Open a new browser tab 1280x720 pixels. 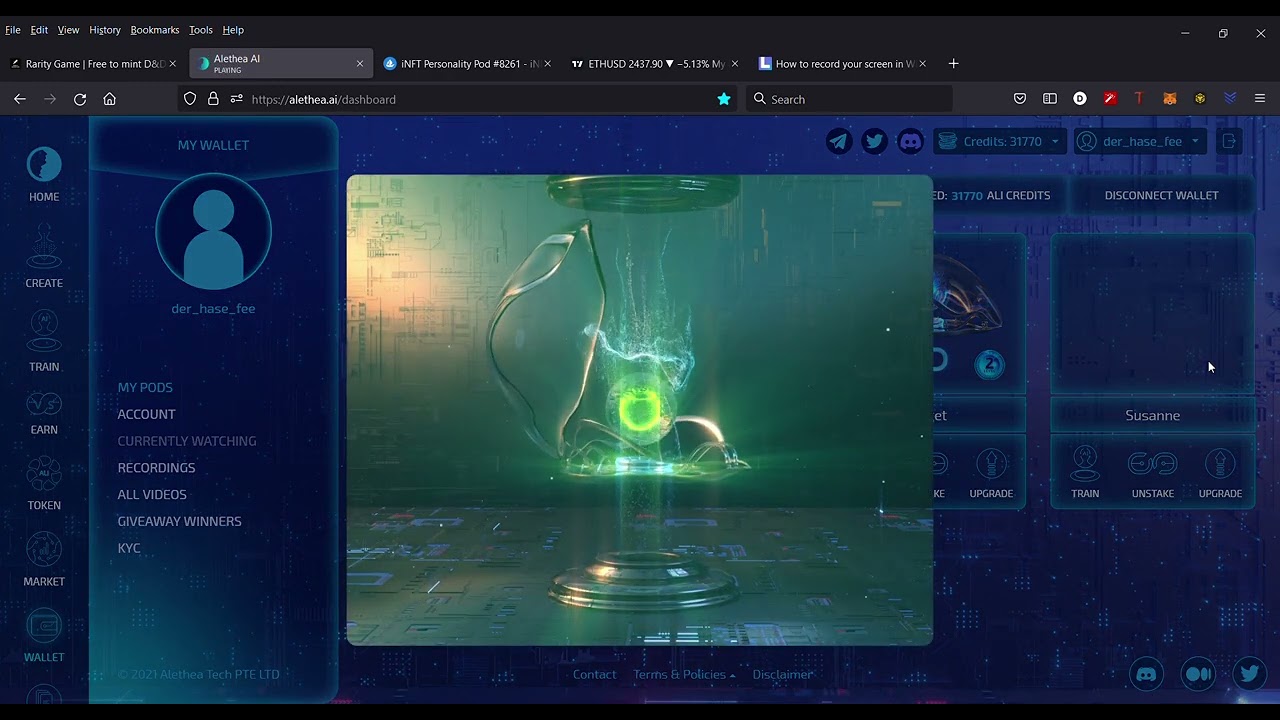tap(953, 64)
